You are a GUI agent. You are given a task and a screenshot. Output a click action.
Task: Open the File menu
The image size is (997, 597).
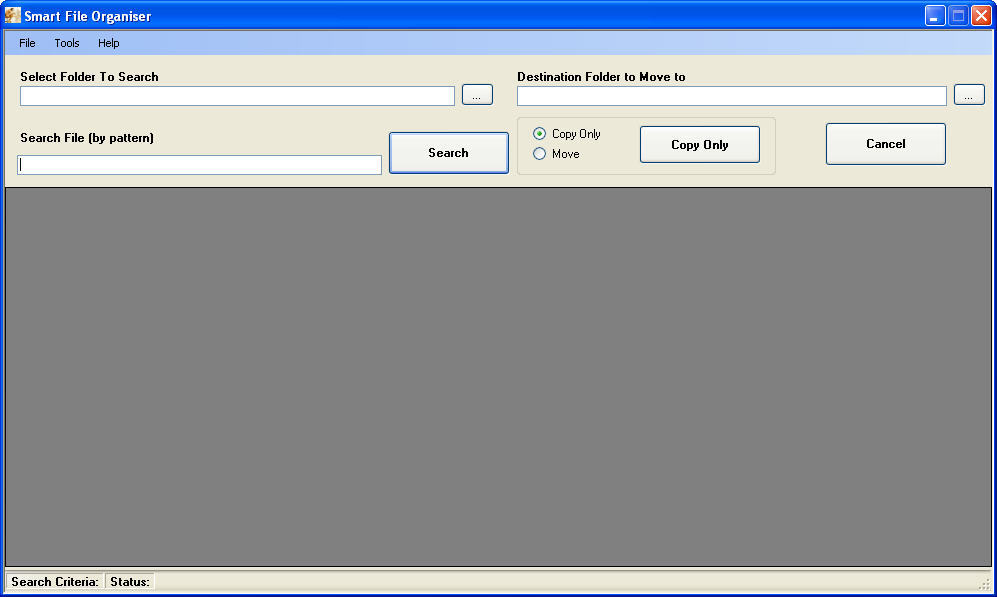26,43
